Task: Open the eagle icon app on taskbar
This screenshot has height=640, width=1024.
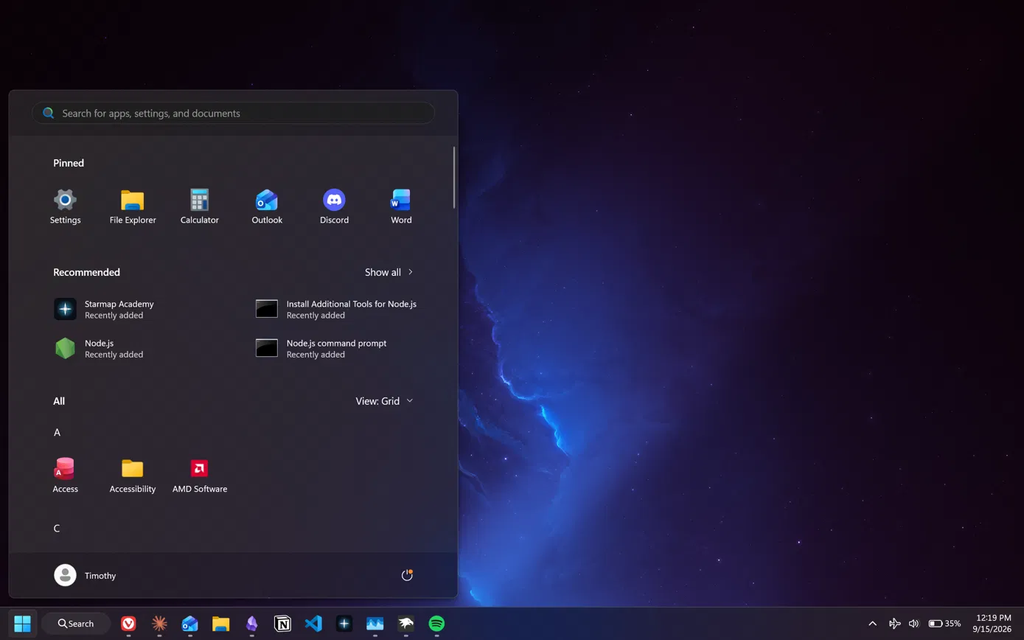Action: point(406,624)
